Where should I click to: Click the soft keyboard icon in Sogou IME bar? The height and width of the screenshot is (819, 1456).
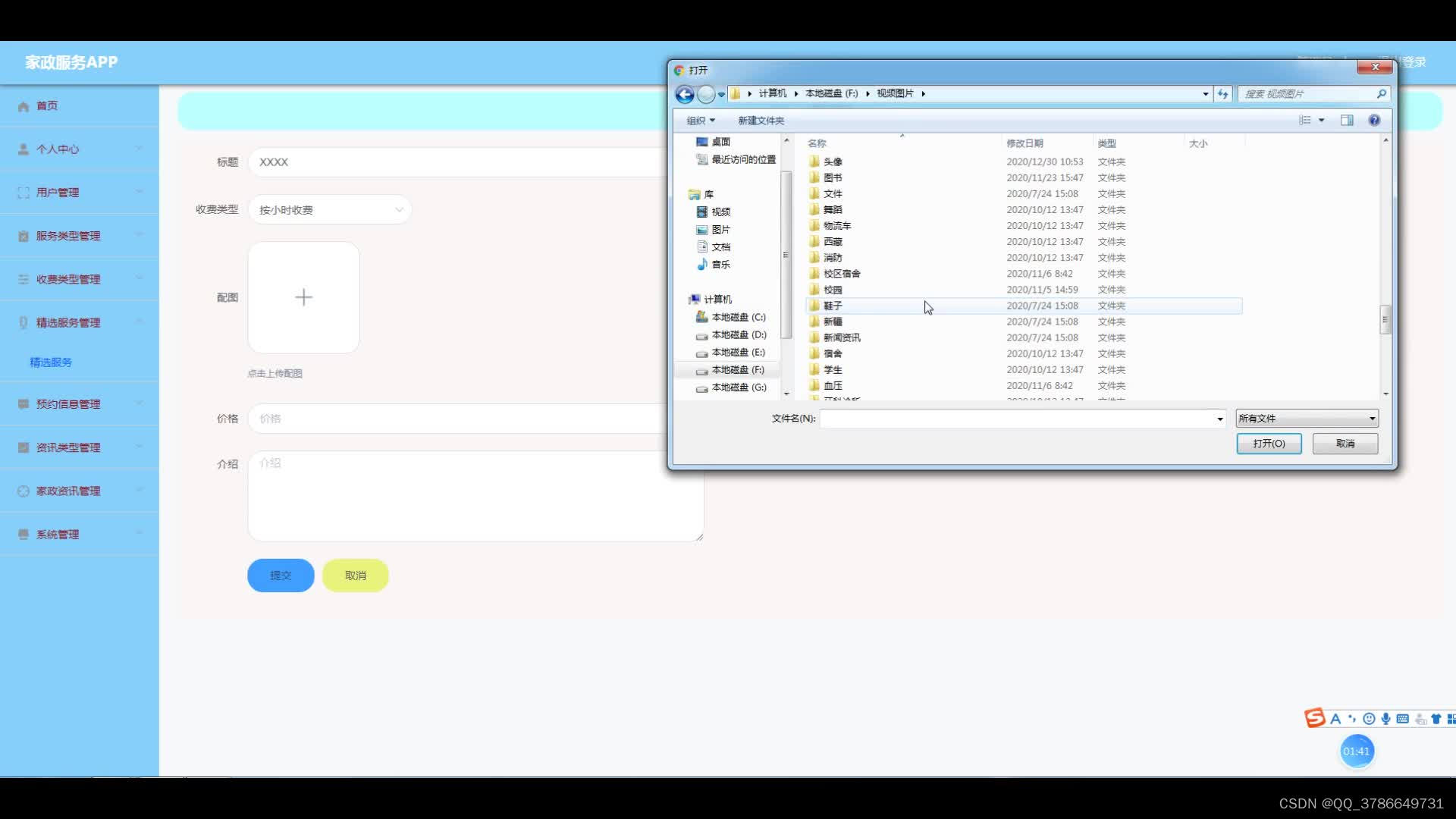1403,719
